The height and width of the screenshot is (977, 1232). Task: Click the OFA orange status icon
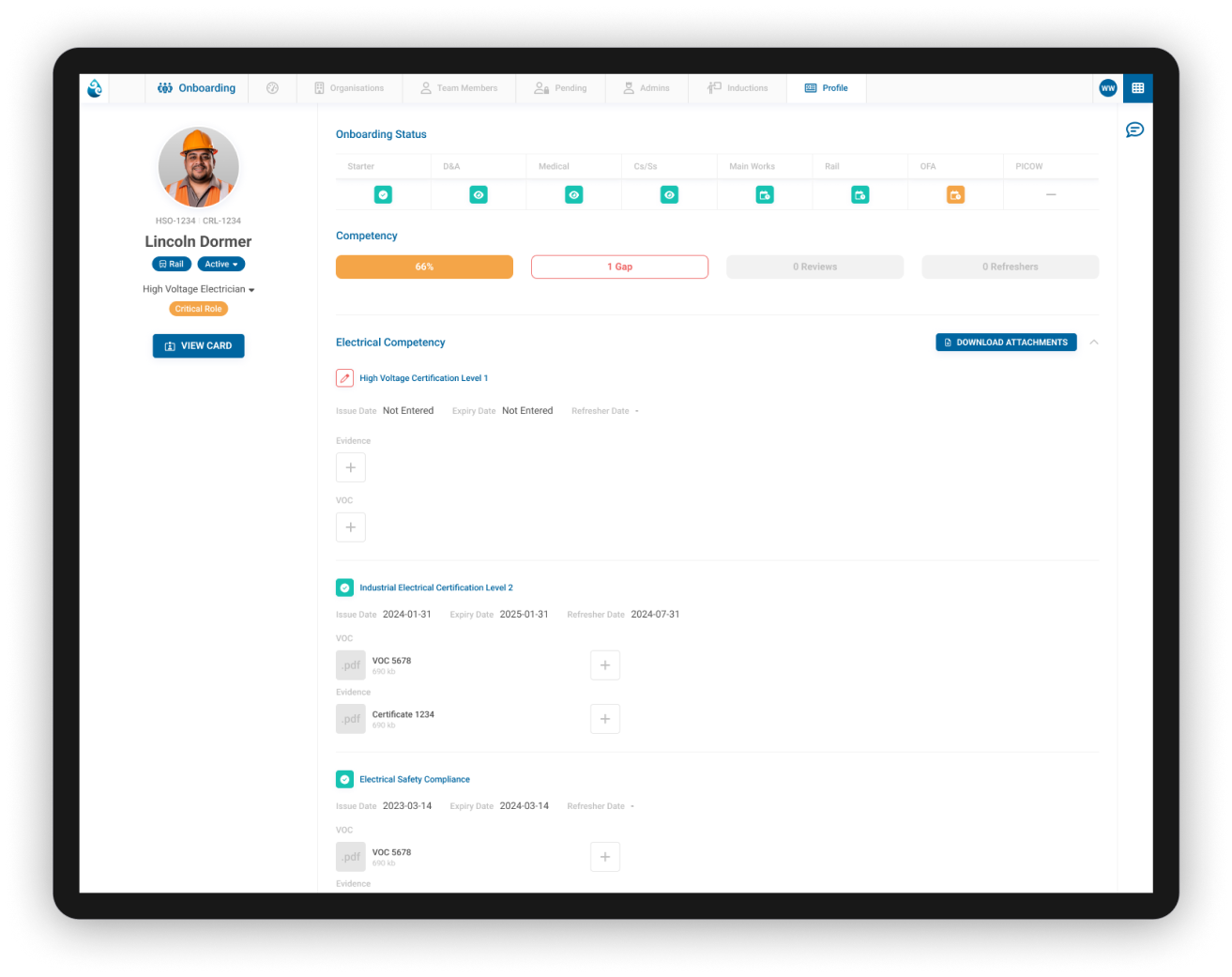coord(955,195)
